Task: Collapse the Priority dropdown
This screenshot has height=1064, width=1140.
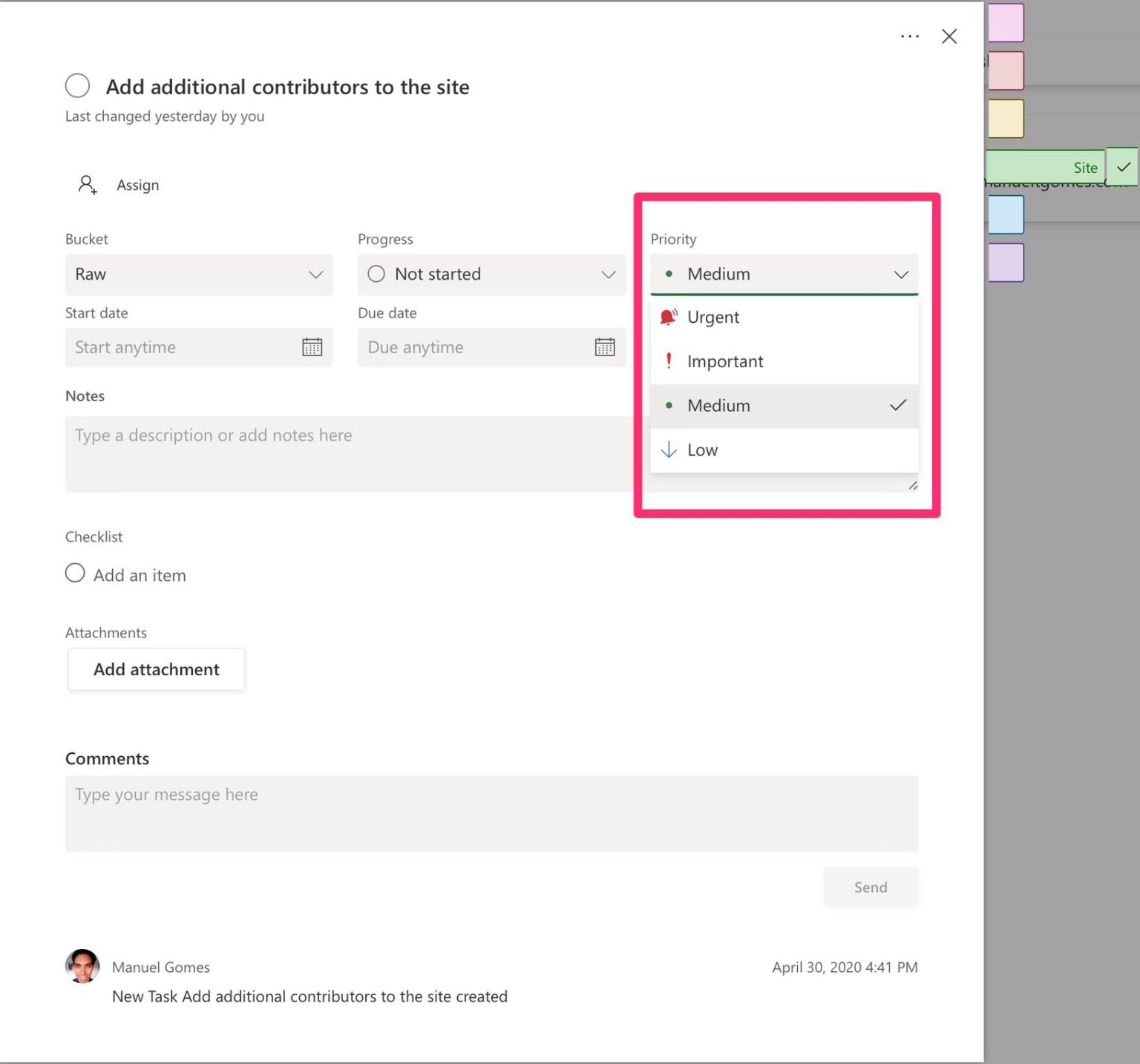Action: (x=901, y=274)
